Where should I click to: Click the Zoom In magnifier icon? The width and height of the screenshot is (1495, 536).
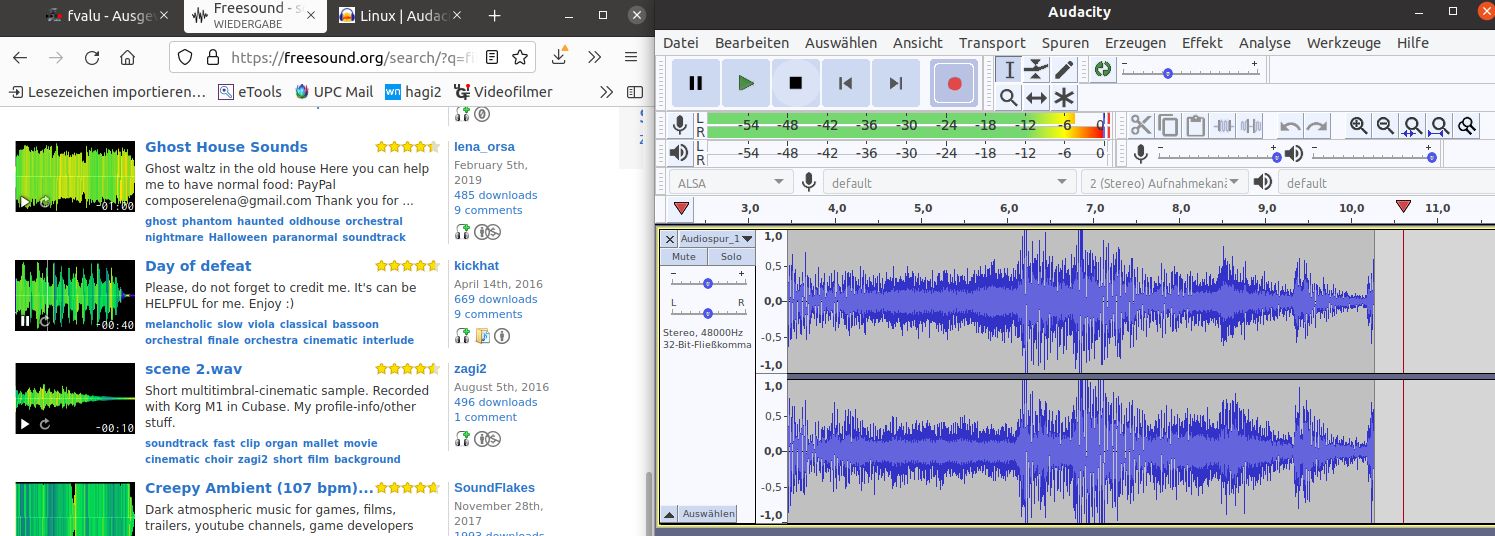coord(1358,125)
